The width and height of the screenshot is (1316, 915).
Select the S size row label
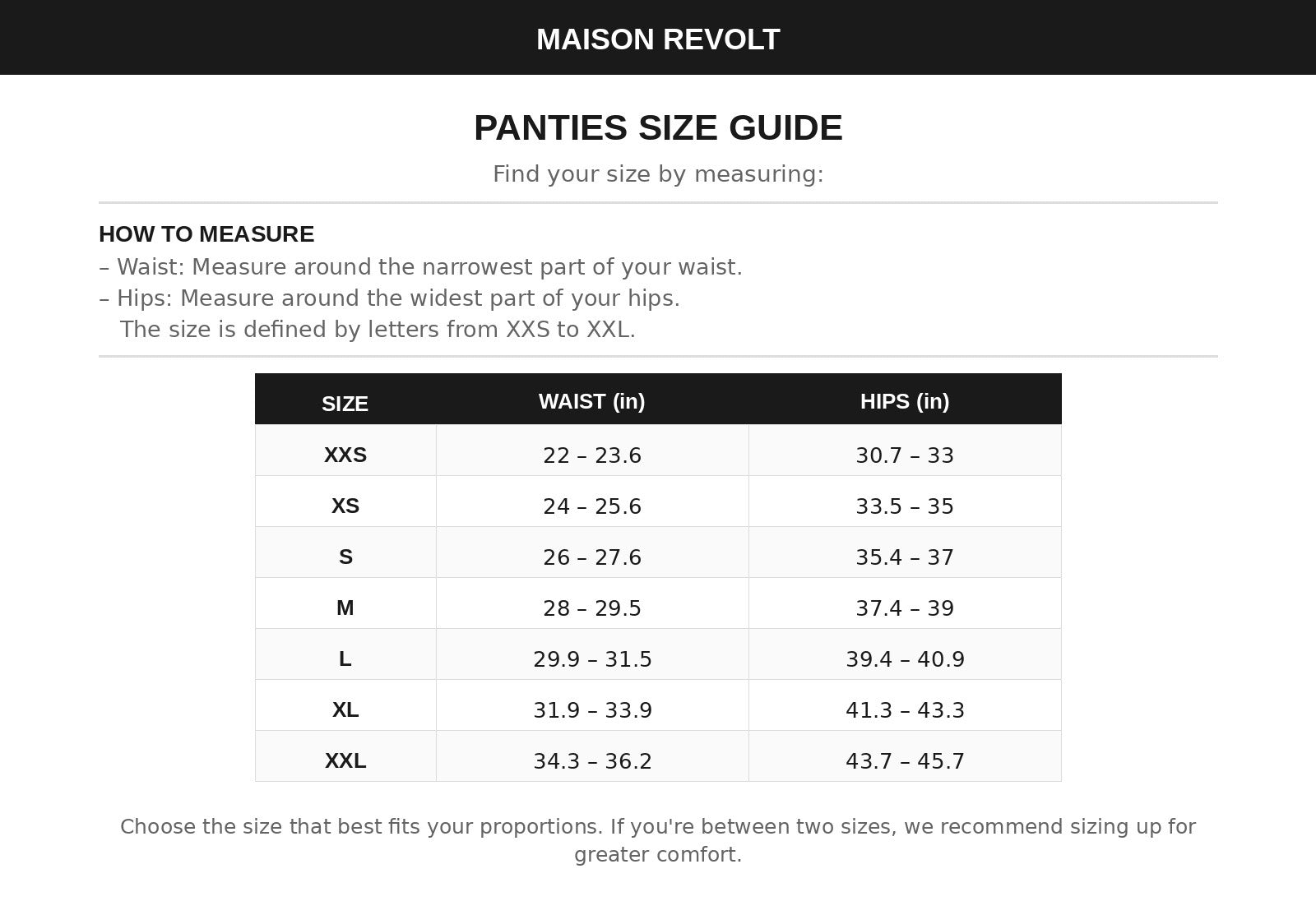pos(345,557)
